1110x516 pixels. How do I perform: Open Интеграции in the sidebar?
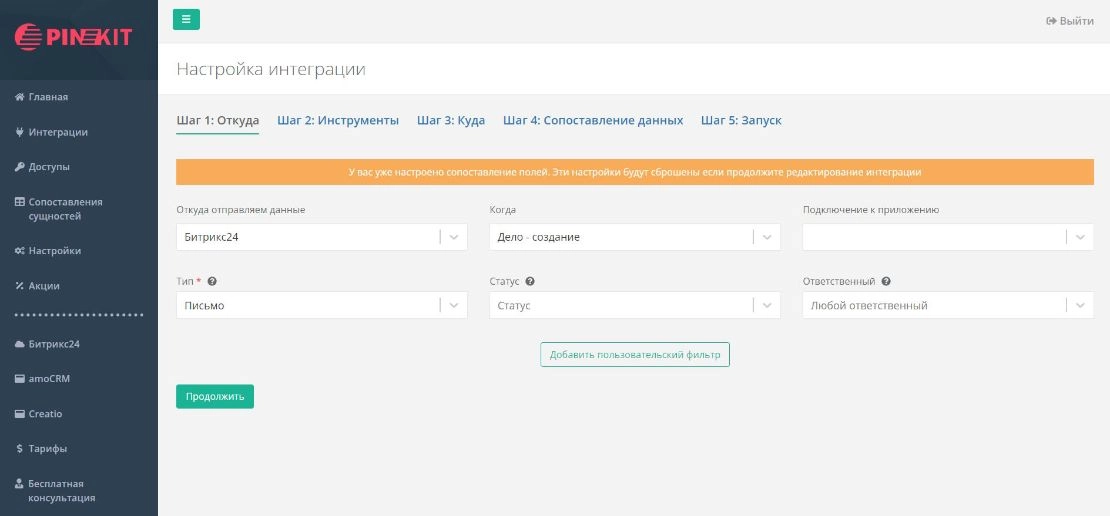pos(58,132)
